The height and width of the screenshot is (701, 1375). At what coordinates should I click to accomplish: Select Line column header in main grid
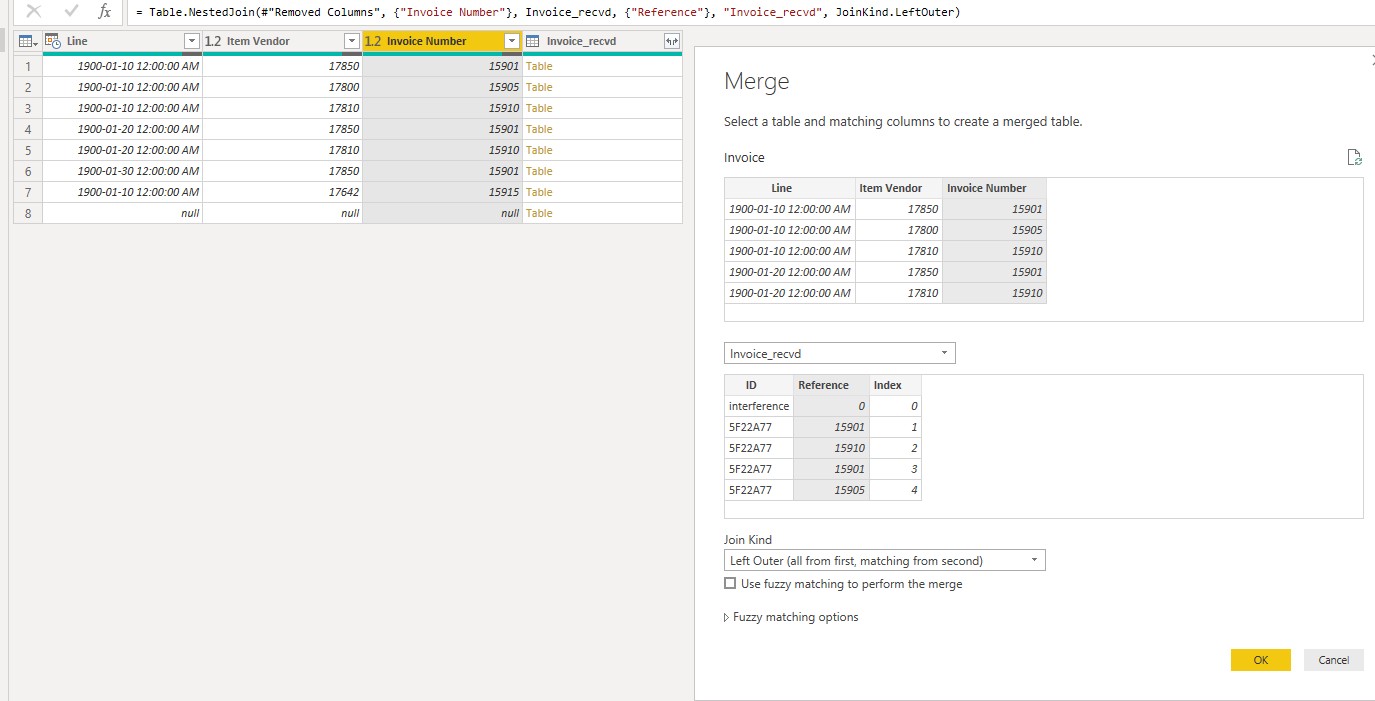[122, 41]
